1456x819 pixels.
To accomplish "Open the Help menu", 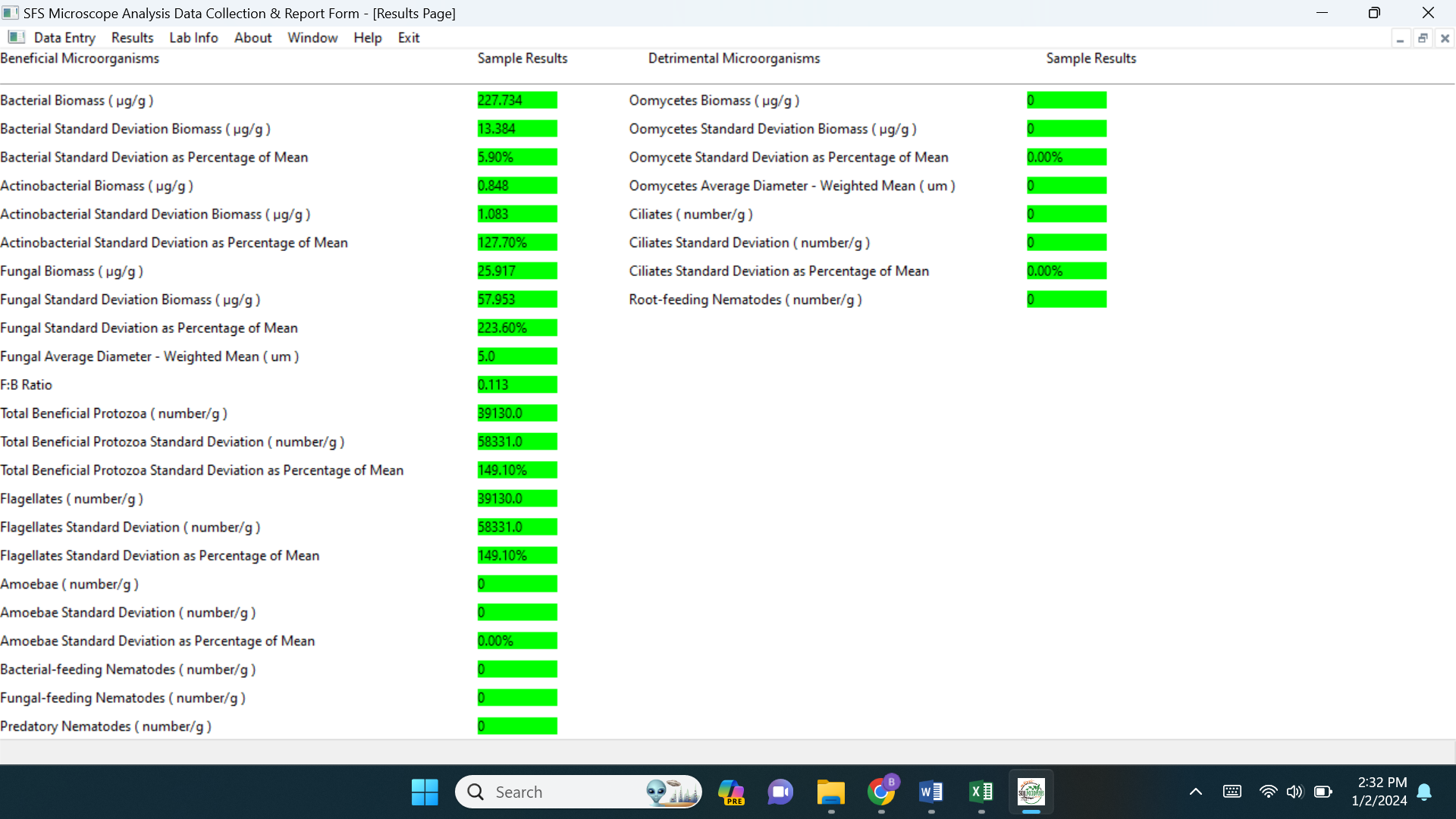I will click(367, 38).
